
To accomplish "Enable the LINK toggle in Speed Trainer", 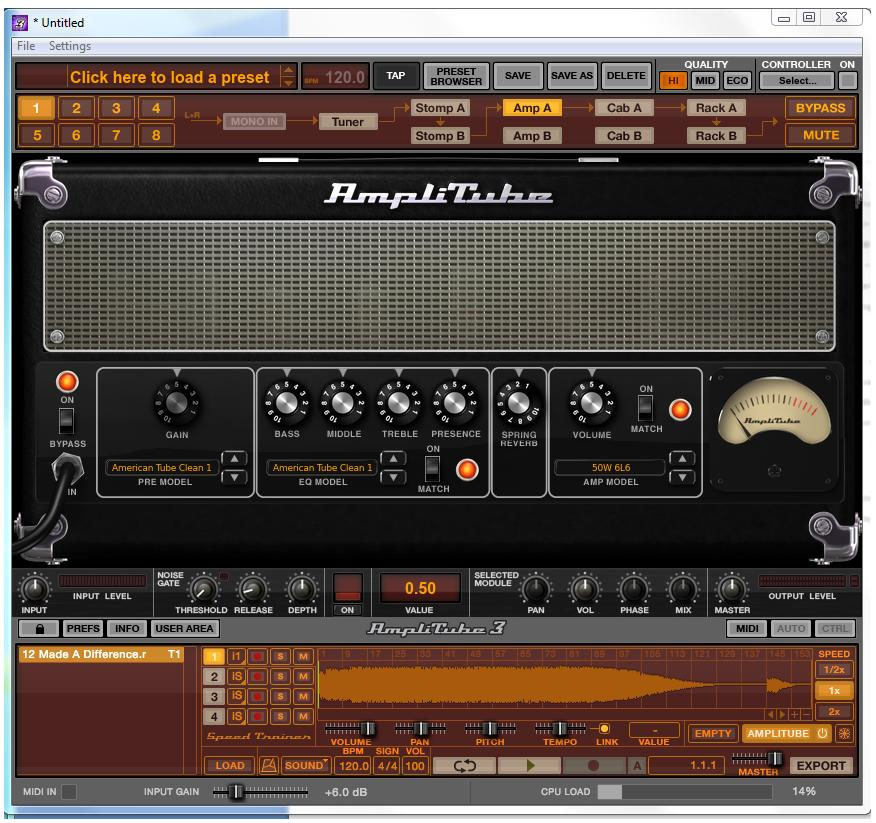I will pos(604,729).
